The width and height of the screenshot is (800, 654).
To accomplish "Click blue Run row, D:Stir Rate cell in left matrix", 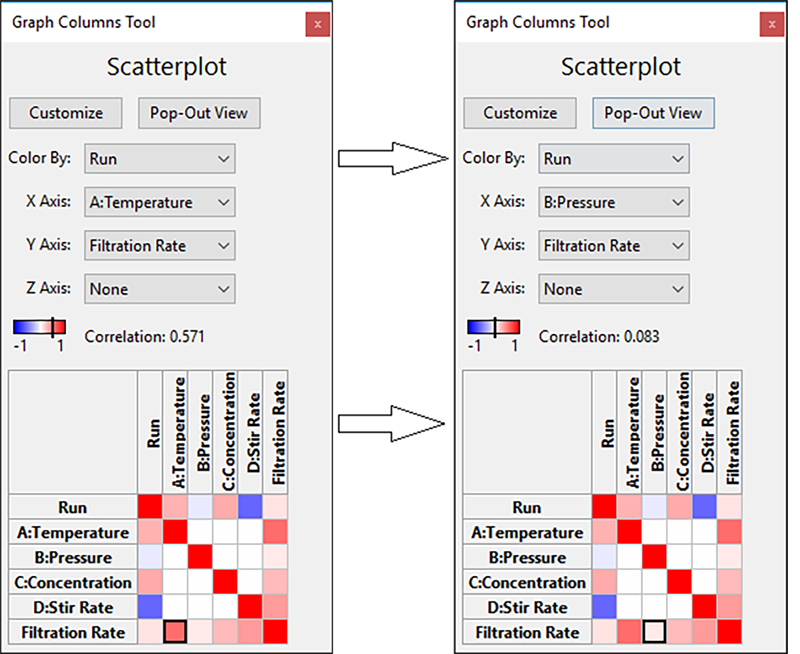I will pyautogui.click(x=250, y=507).
